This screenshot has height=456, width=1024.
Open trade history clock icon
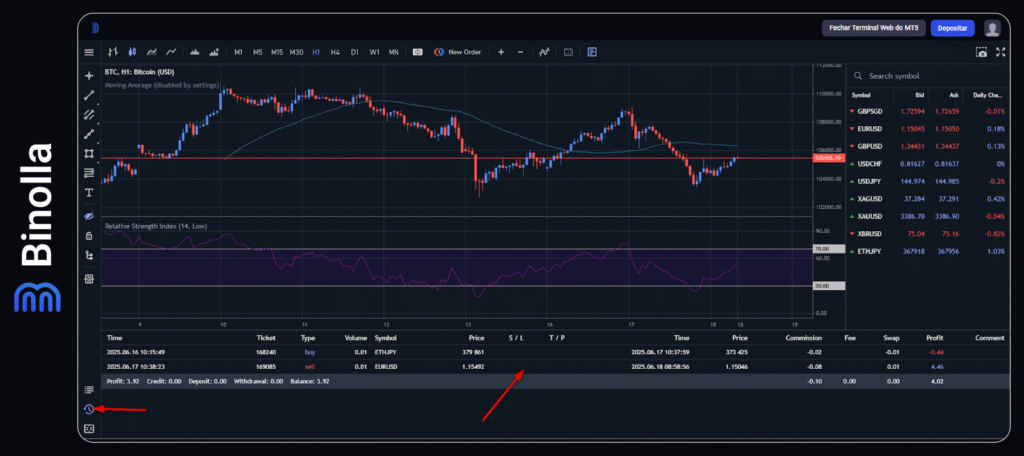coord(89,409)
